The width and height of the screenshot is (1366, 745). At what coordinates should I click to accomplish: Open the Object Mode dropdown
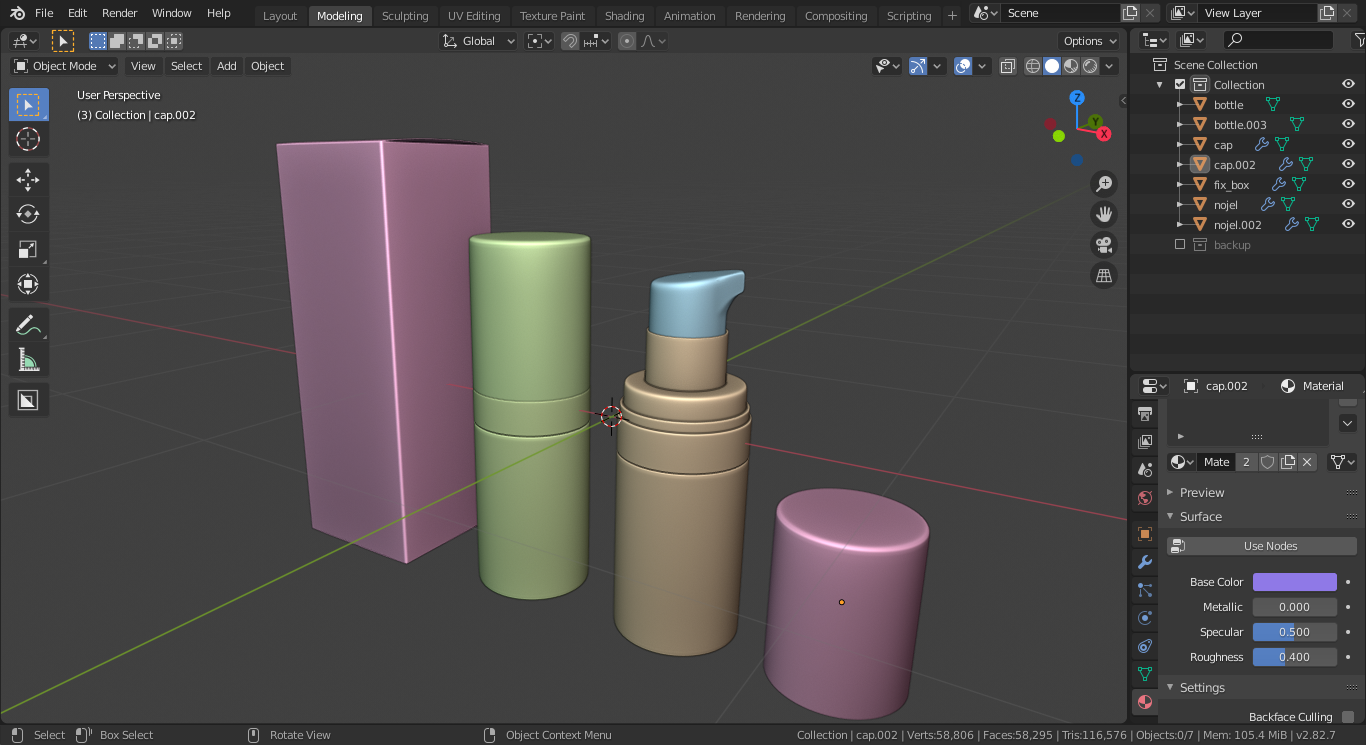pyautogui.click(x=65, y=66)
